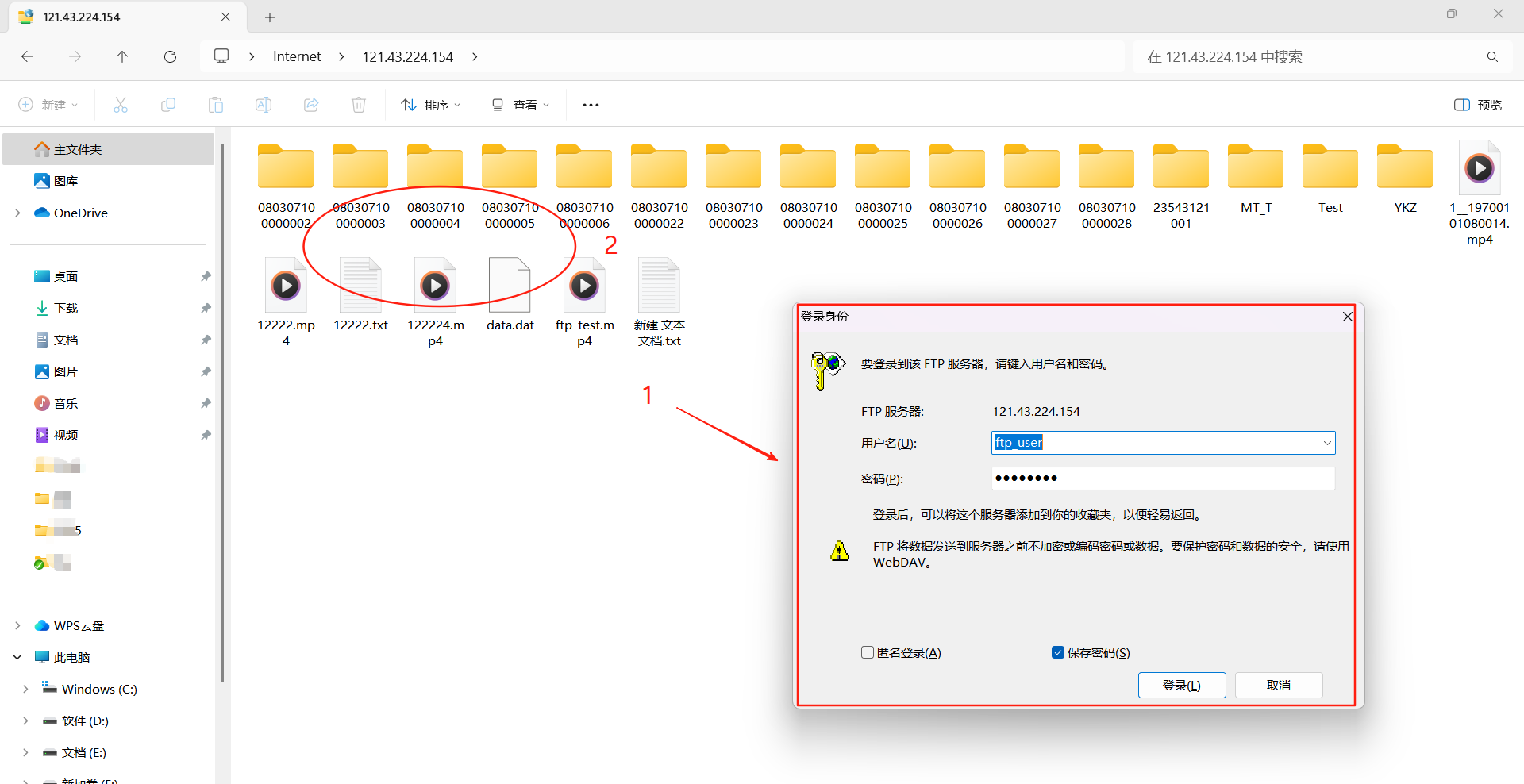Select the Test folder
The width and height of the screenshot is (1524, 784).
pyautogui.click(x=1330, y=179)
